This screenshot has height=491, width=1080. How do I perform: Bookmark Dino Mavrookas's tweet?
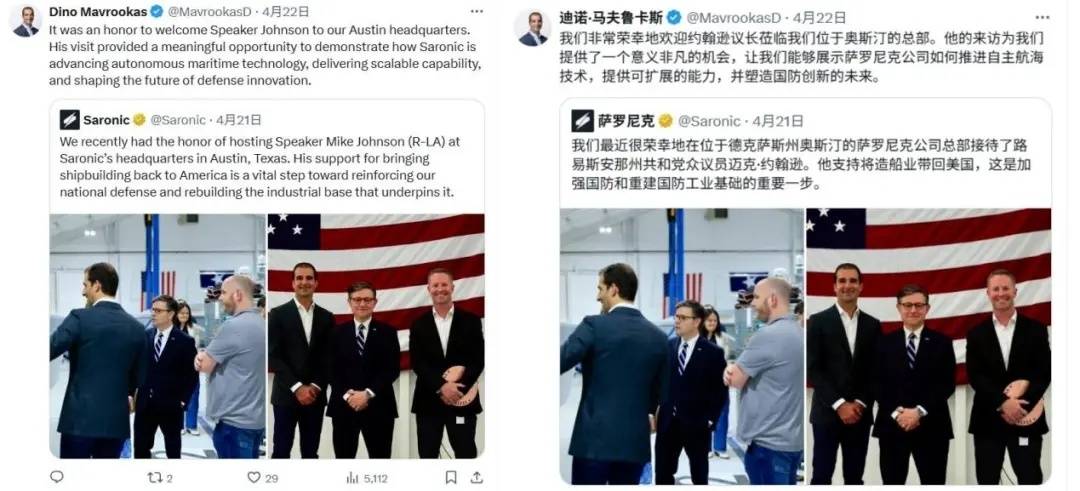(x=451, y=477)
